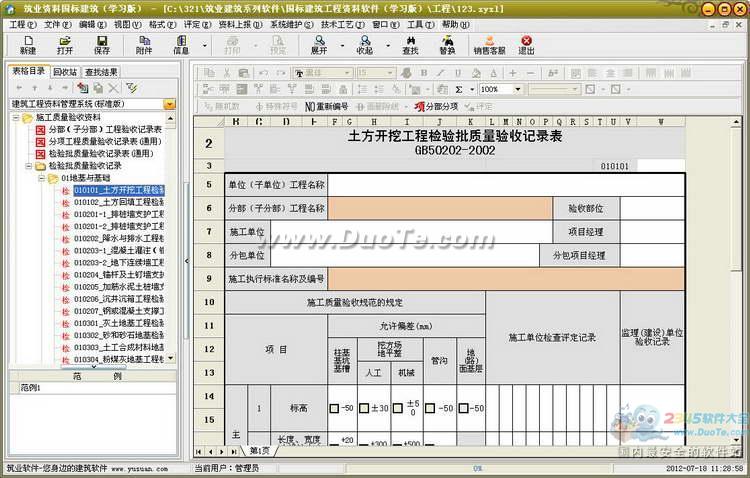The height and width of the screenshot is (478, 750).
Task: Click the undo arrow icon
Action: (264, 73)
